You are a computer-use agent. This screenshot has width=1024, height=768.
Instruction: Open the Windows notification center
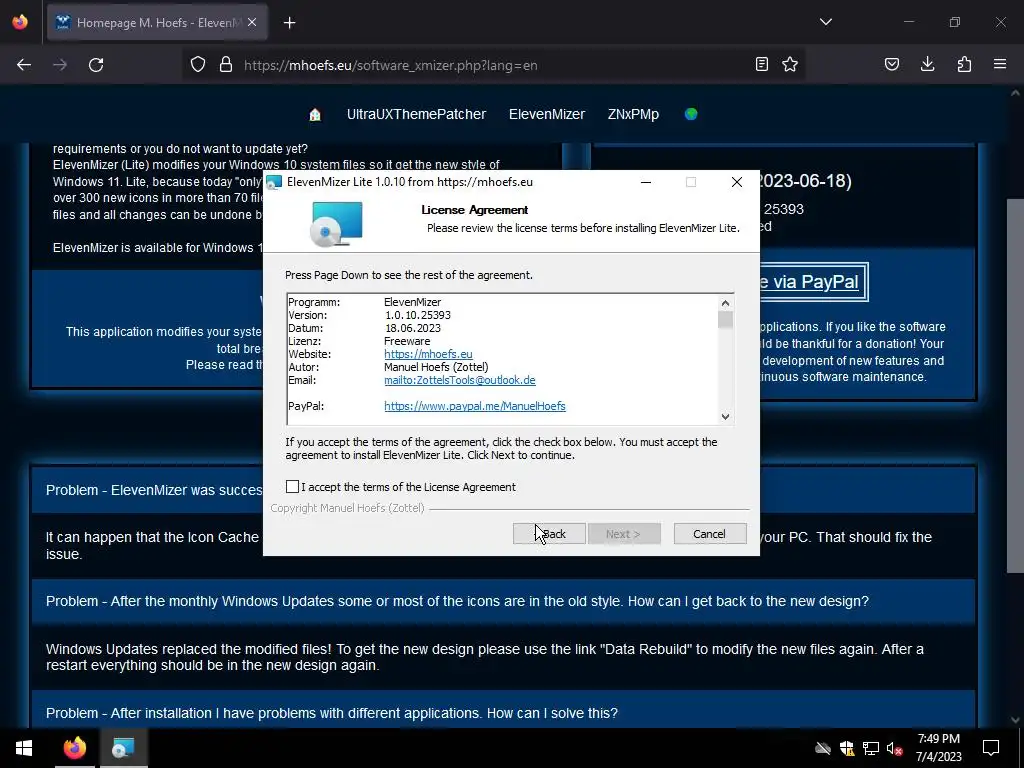pyautogui.click(x=991, y=748)
